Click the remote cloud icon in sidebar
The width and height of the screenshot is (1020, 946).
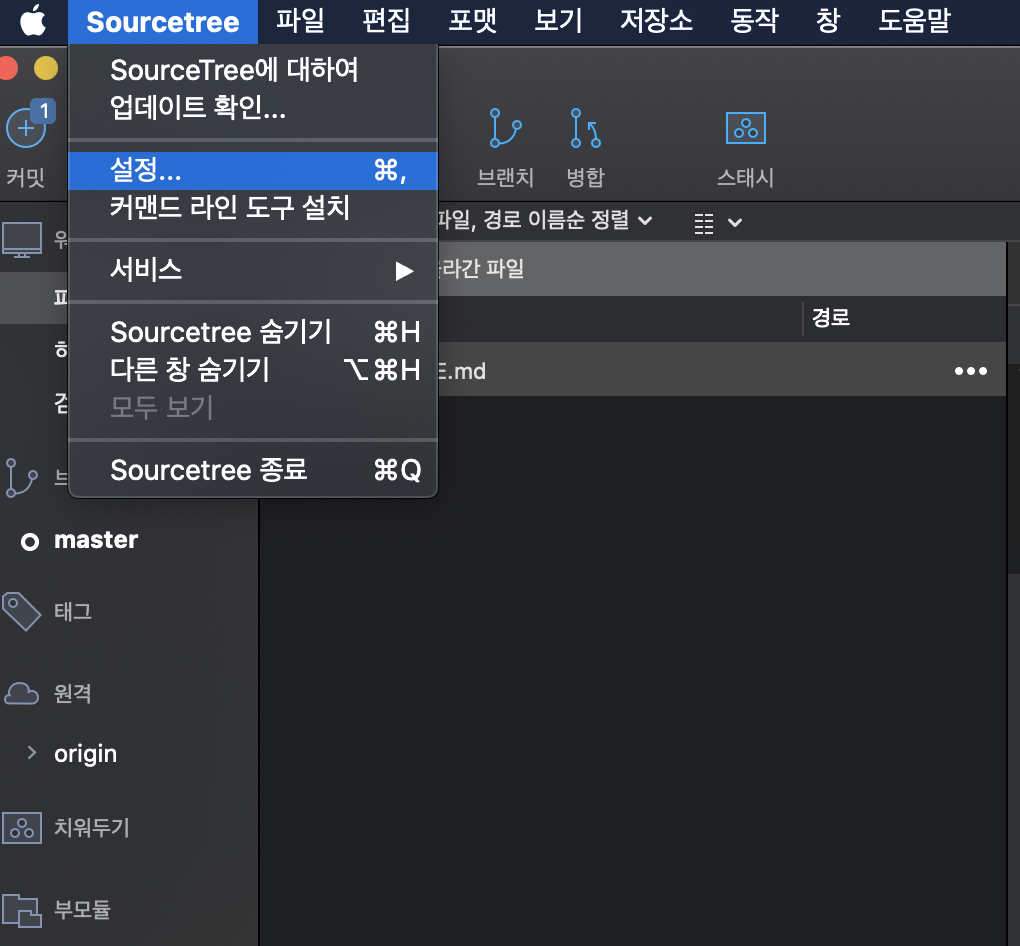click(21, 694)
